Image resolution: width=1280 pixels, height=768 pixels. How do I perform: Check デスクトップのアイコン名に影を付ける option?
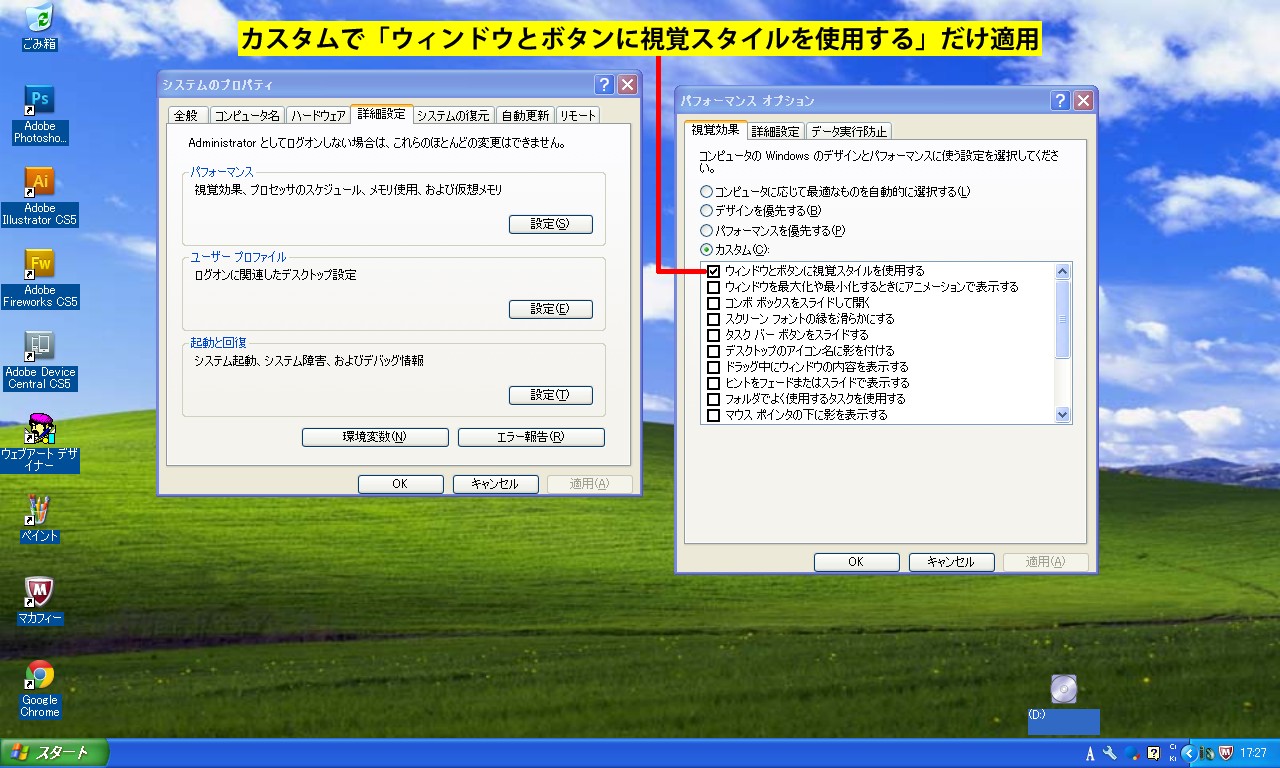tap(714, 351)
